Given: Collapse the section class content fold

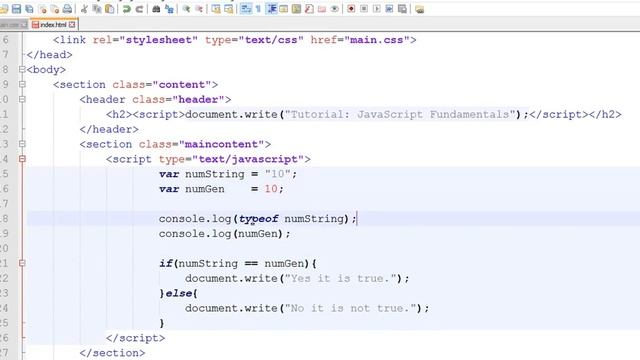Looking at the screenshot, I should pos(22,84).
